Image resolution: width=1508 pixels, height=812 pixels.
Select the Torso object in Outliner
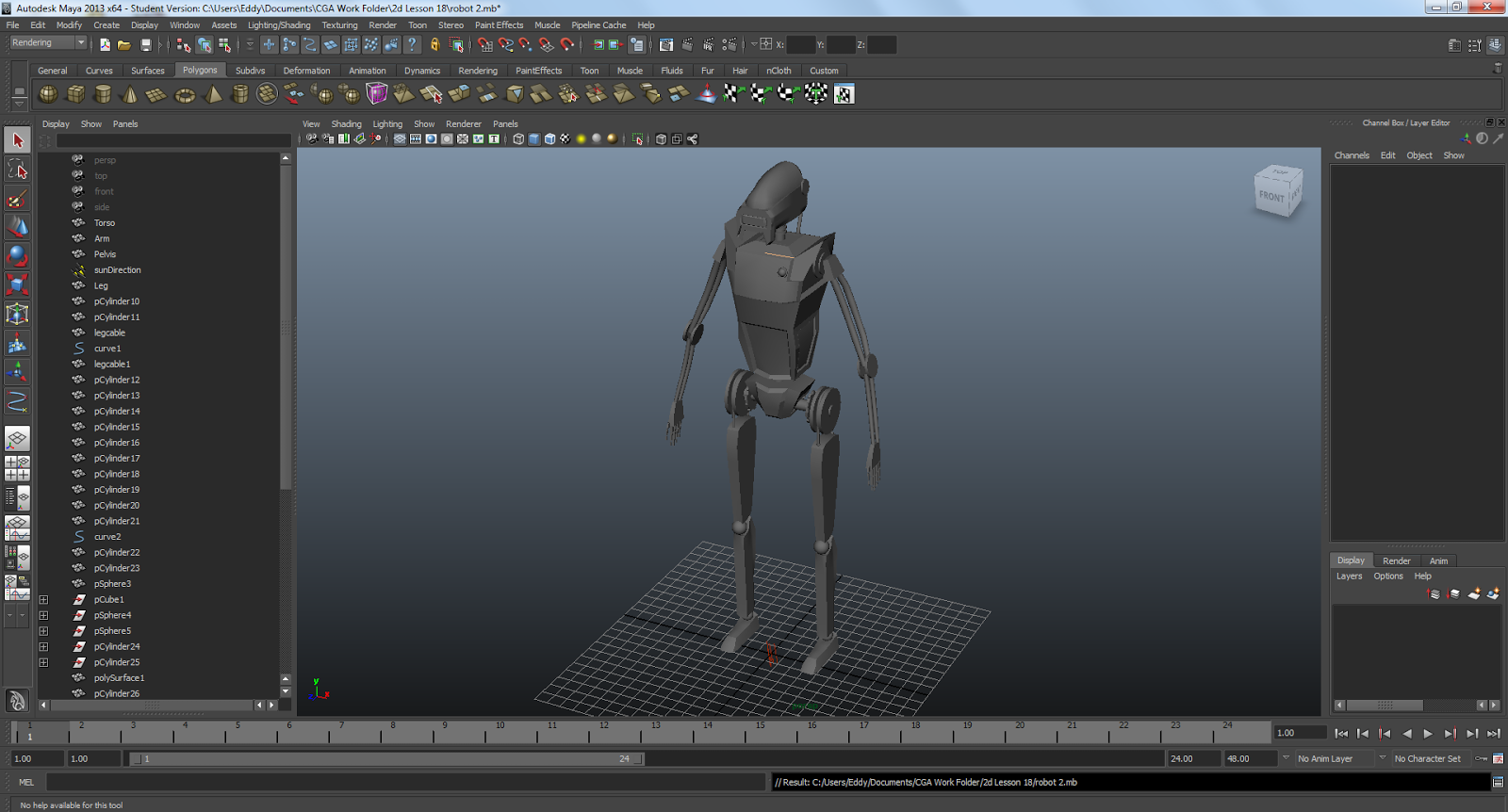pos(105,223)
